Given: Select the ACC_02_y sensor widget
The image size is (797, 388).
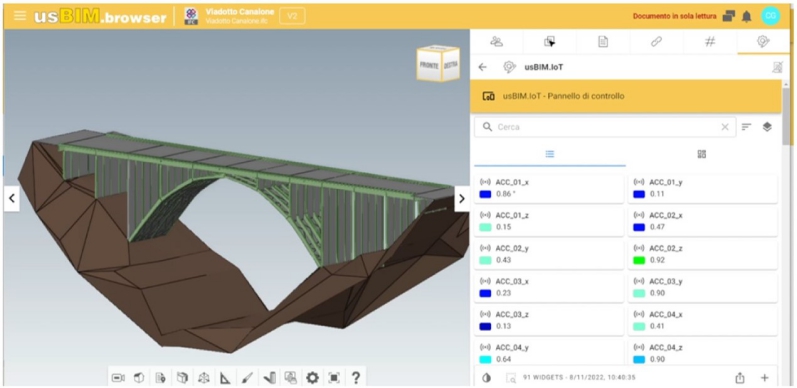Looking at the screenshot, I should (x=549, y=255).
